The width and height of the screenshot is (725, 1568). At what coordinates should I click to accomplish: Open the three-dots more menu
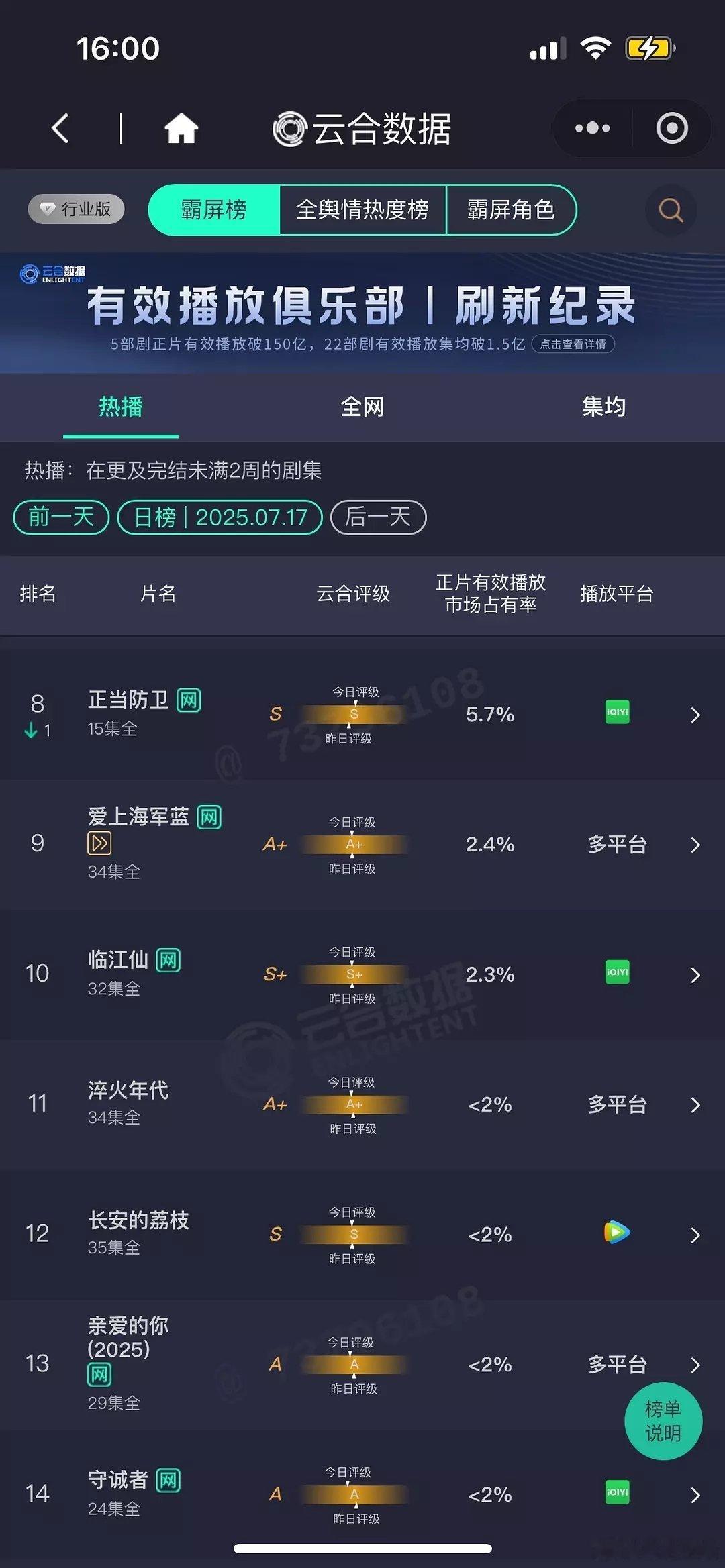click(x=592, y=128)
